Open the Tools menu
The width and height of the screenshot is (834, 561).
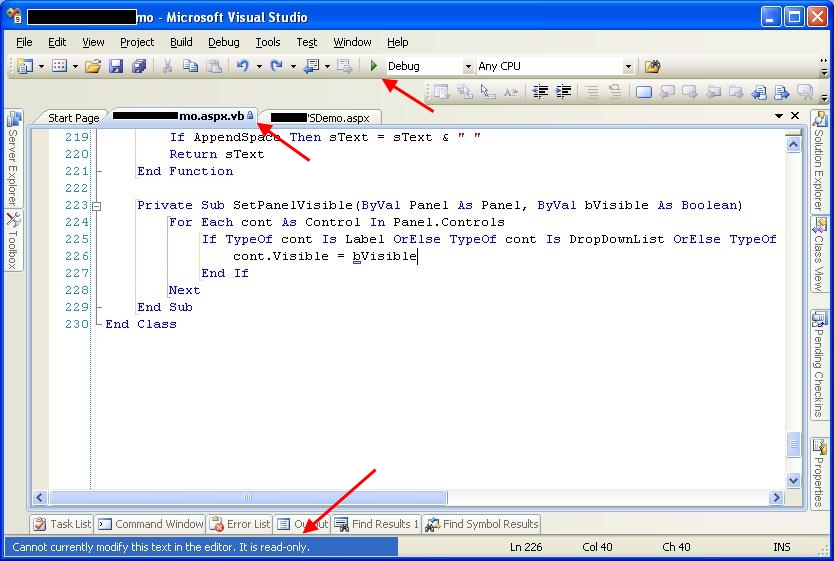pyautogui.click(x=268, y=42)
